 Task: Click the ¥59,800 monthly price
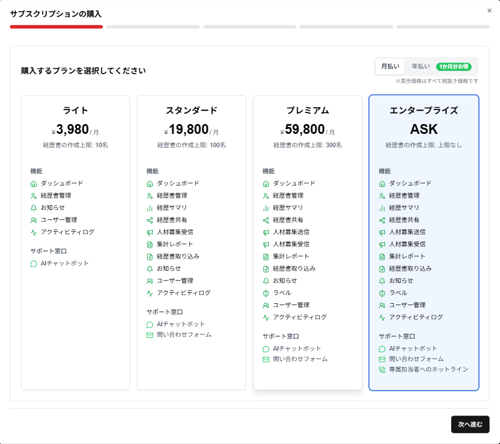[308, 130]
